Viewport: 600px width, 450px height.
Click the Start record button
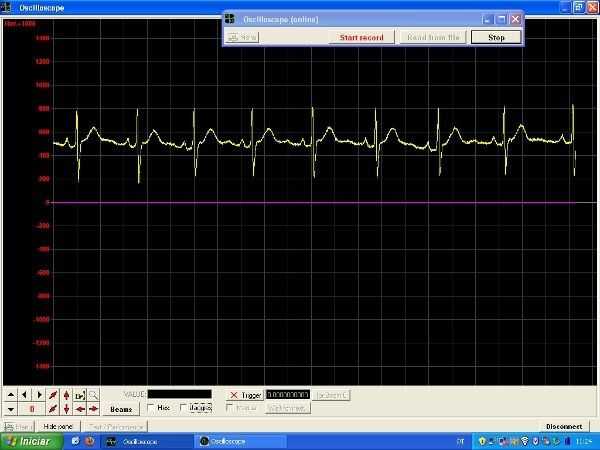361,38
